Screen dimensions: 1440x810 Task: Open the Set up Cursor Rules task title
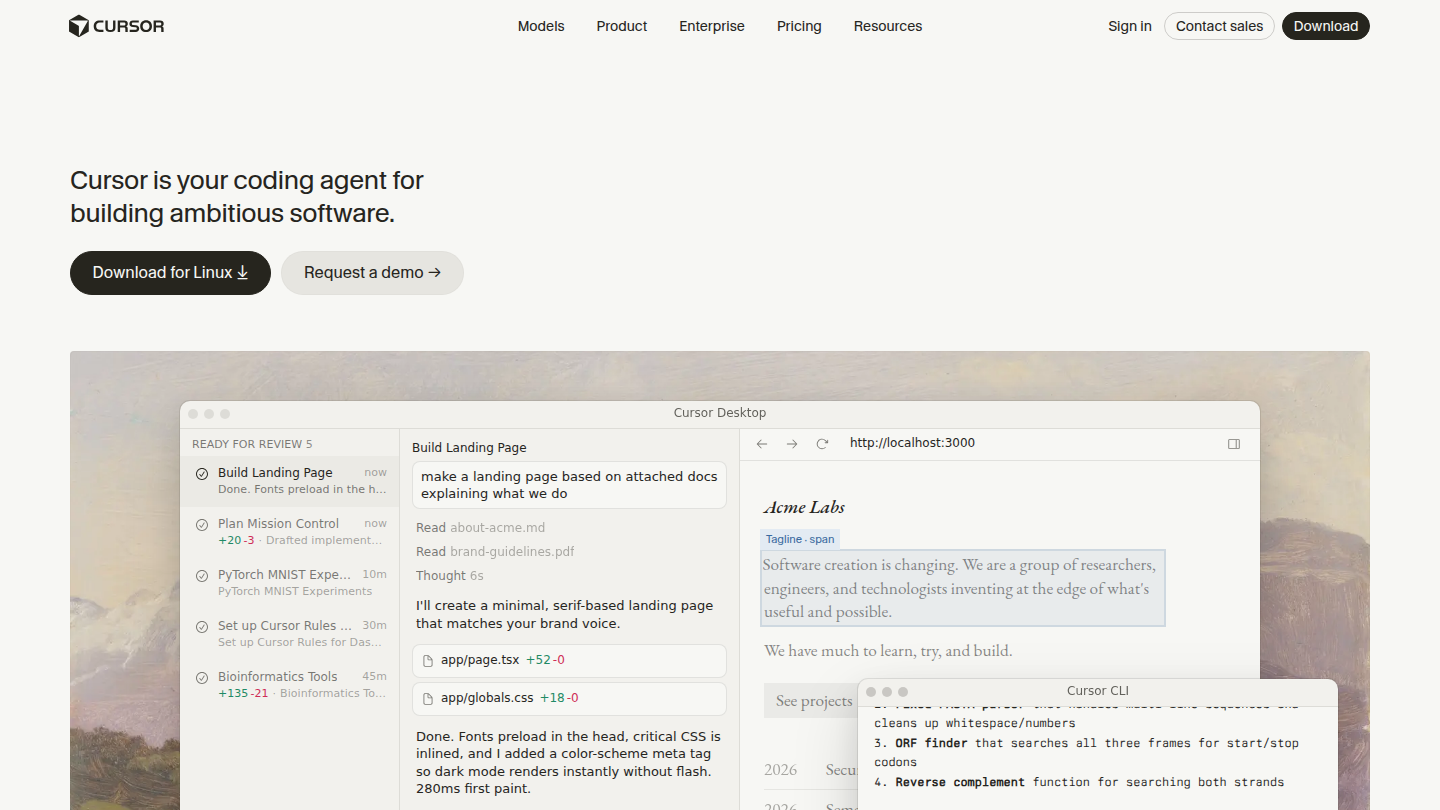285,626
